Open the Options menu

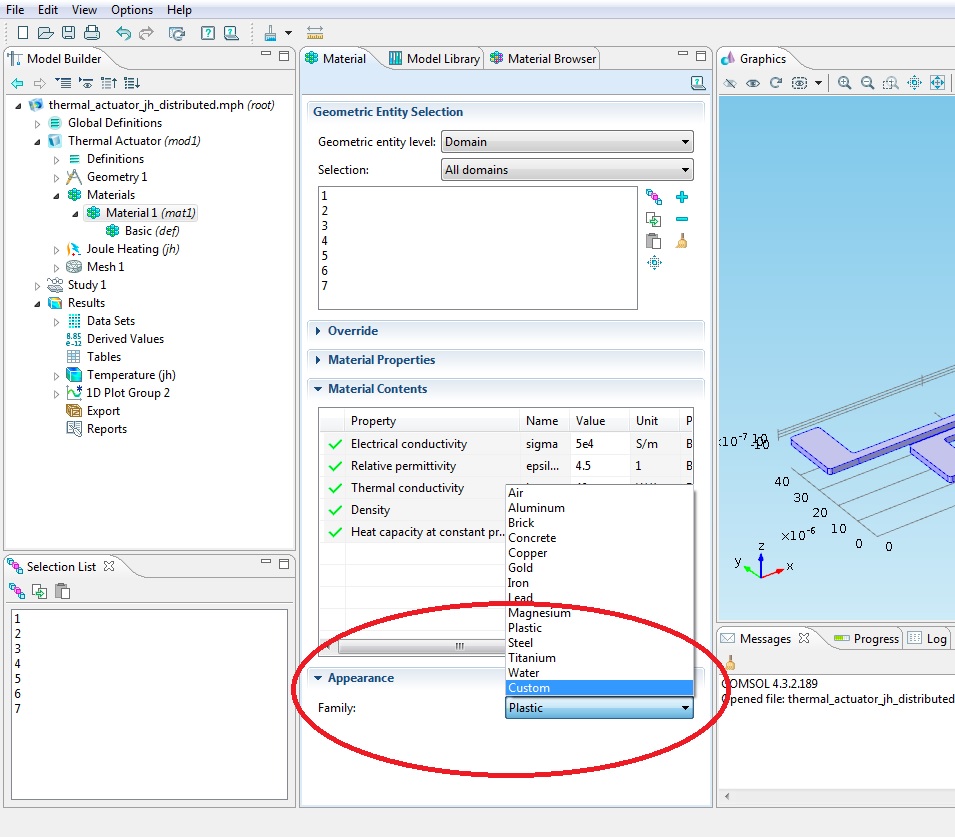[x=132, y=10]
